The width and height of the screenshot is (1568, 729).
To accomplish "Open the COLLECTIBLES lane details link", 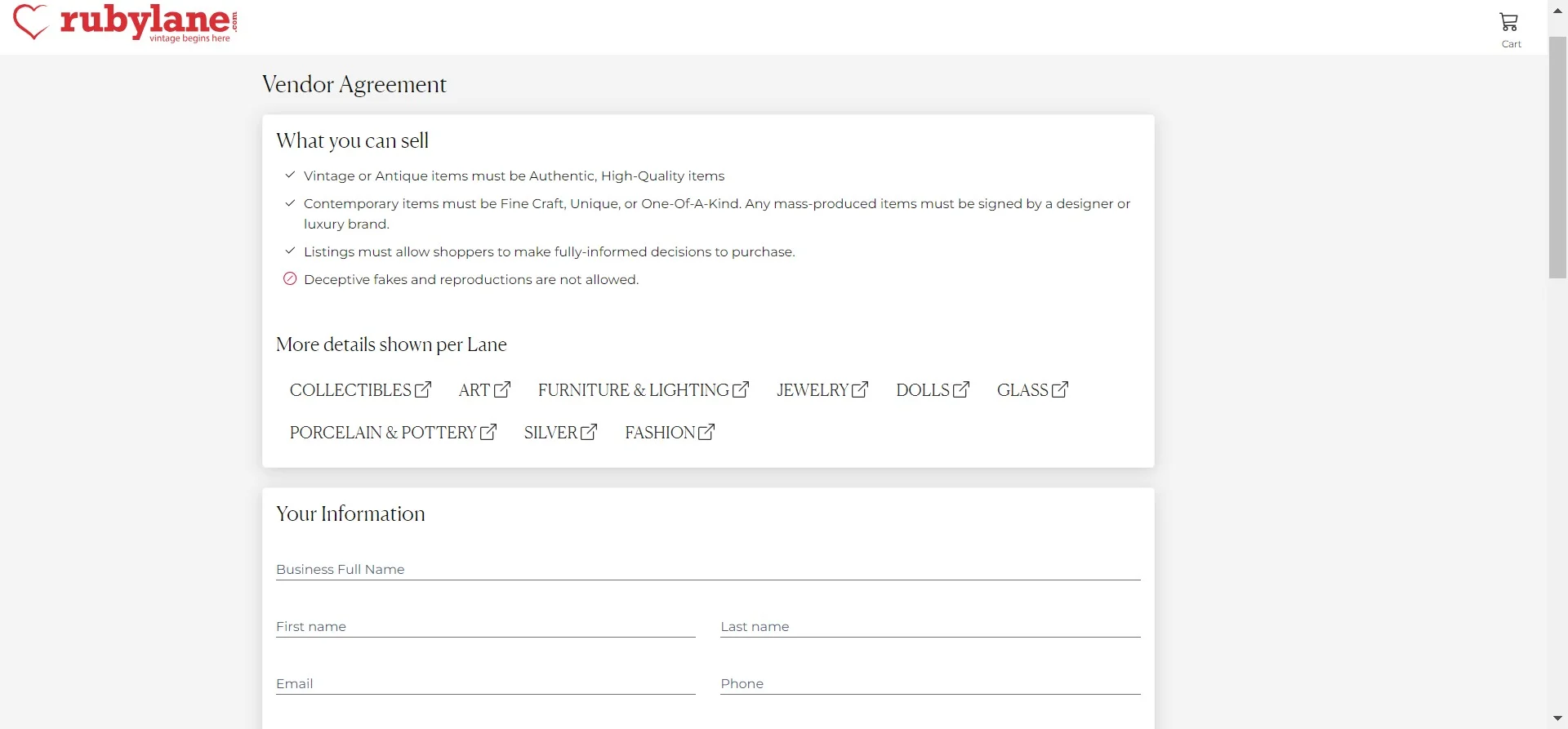I will pos(360,390).
